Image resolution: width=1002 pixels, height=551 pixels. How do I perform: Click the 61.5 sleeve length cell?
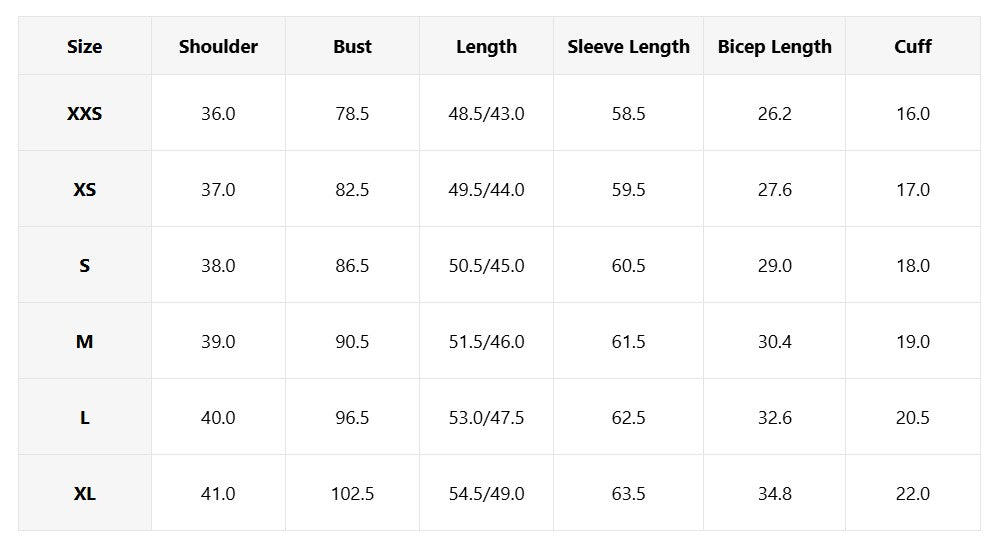coord(628,342)
